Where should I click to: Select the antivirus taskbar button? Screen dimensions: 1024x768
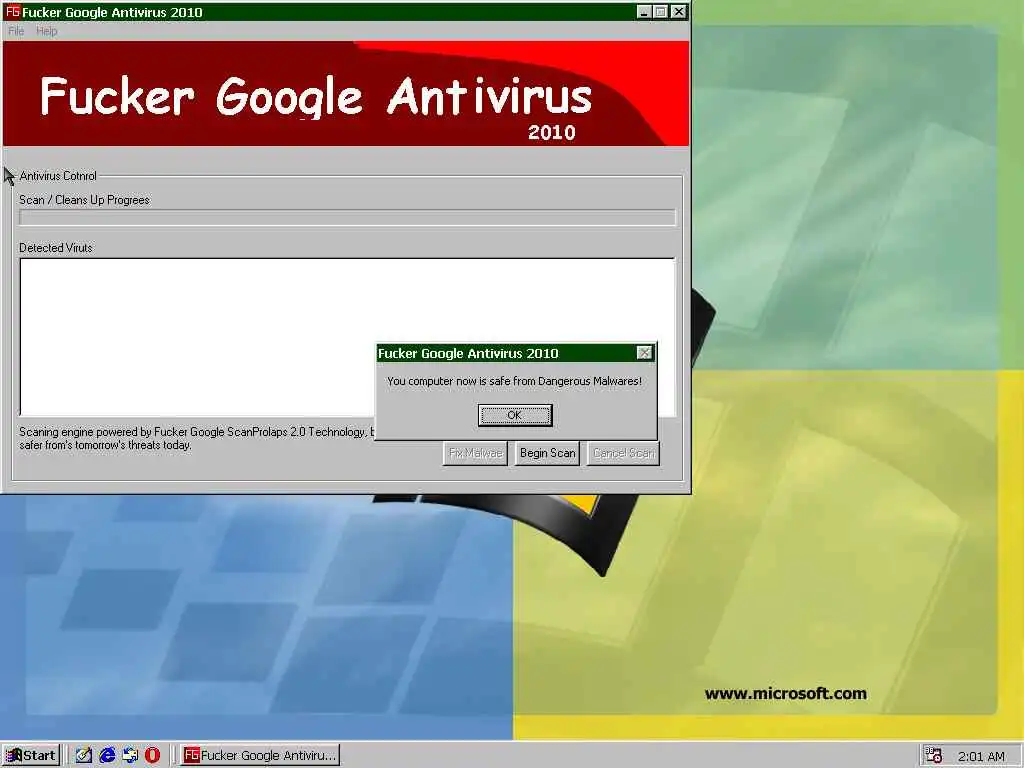coord(261,756)
